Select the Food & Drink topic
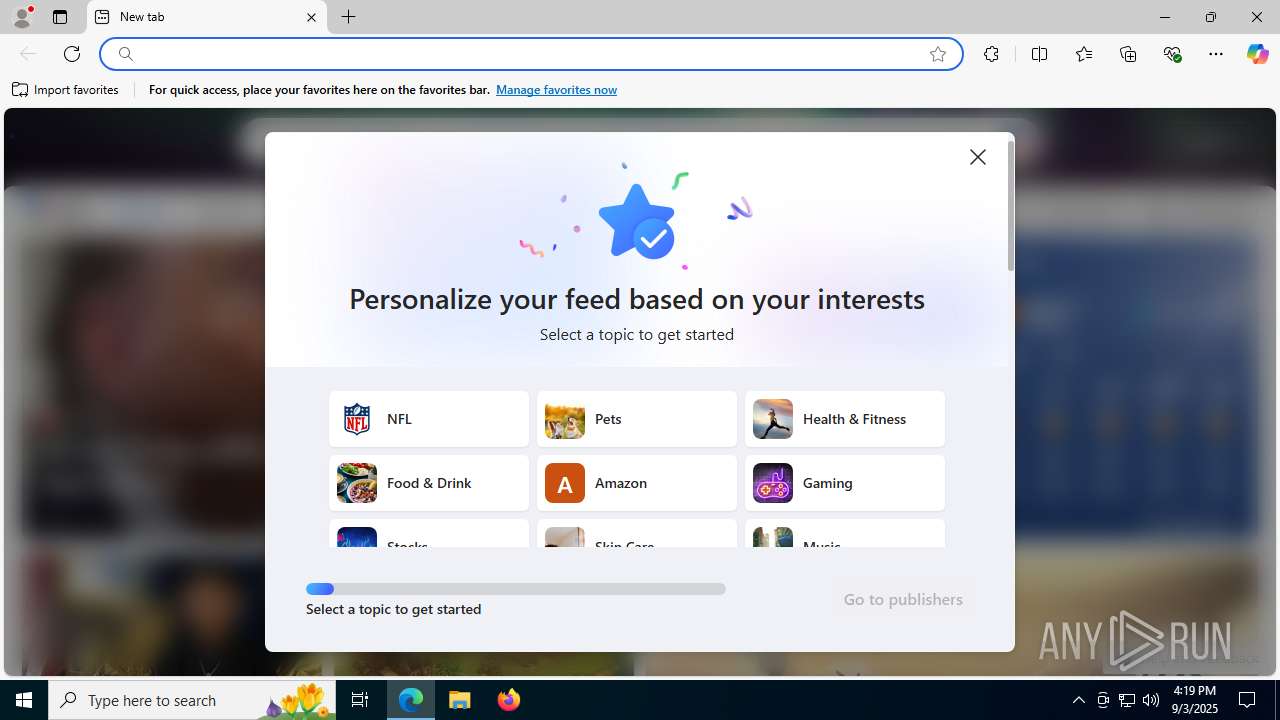The width and height of the screenshot is (1280, 720). (429, 483)
